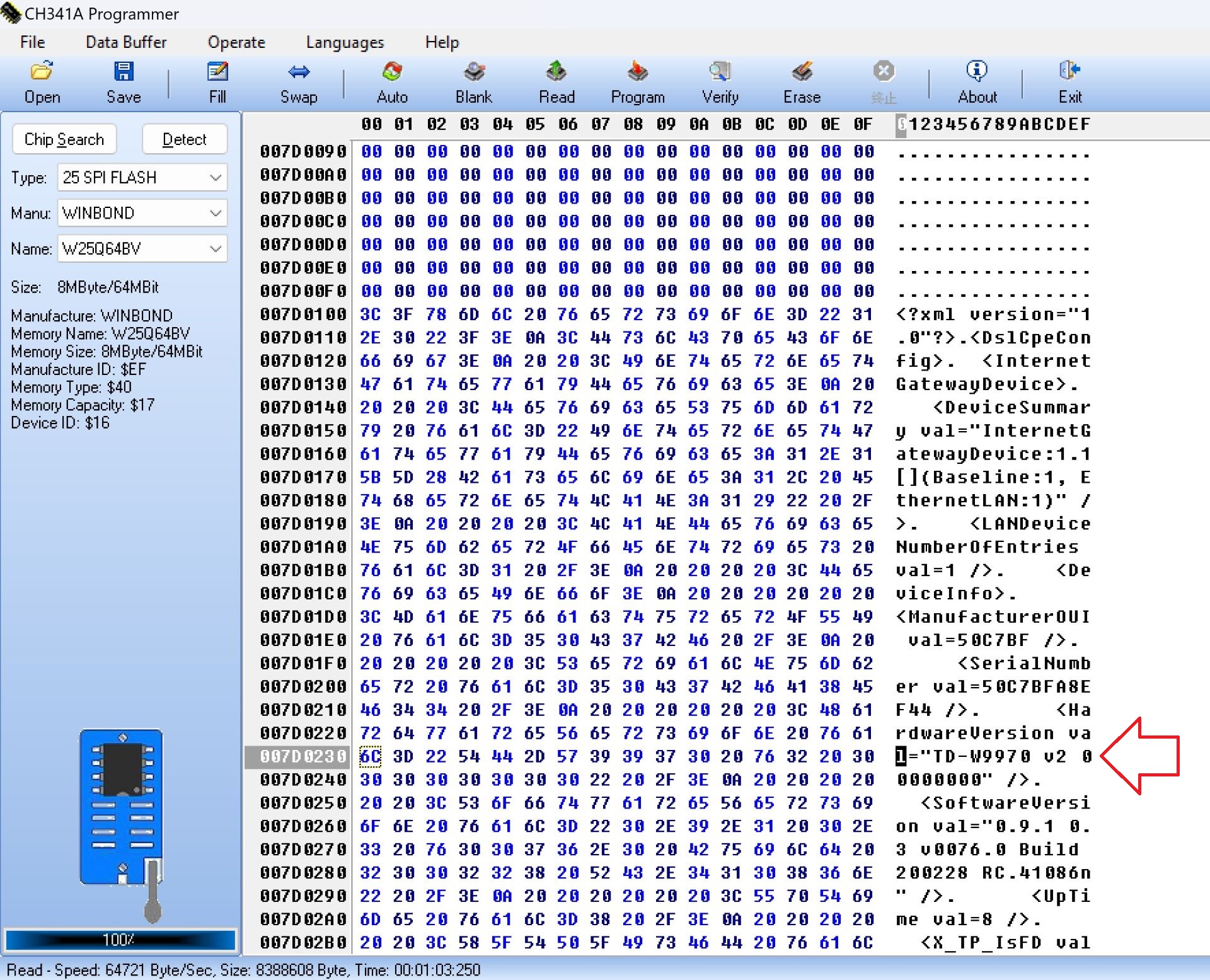The height and width of the screenshot is (980, 1210).
Task: Click ASCII text 'NumberOfEntries'
Action: point(987,547)
